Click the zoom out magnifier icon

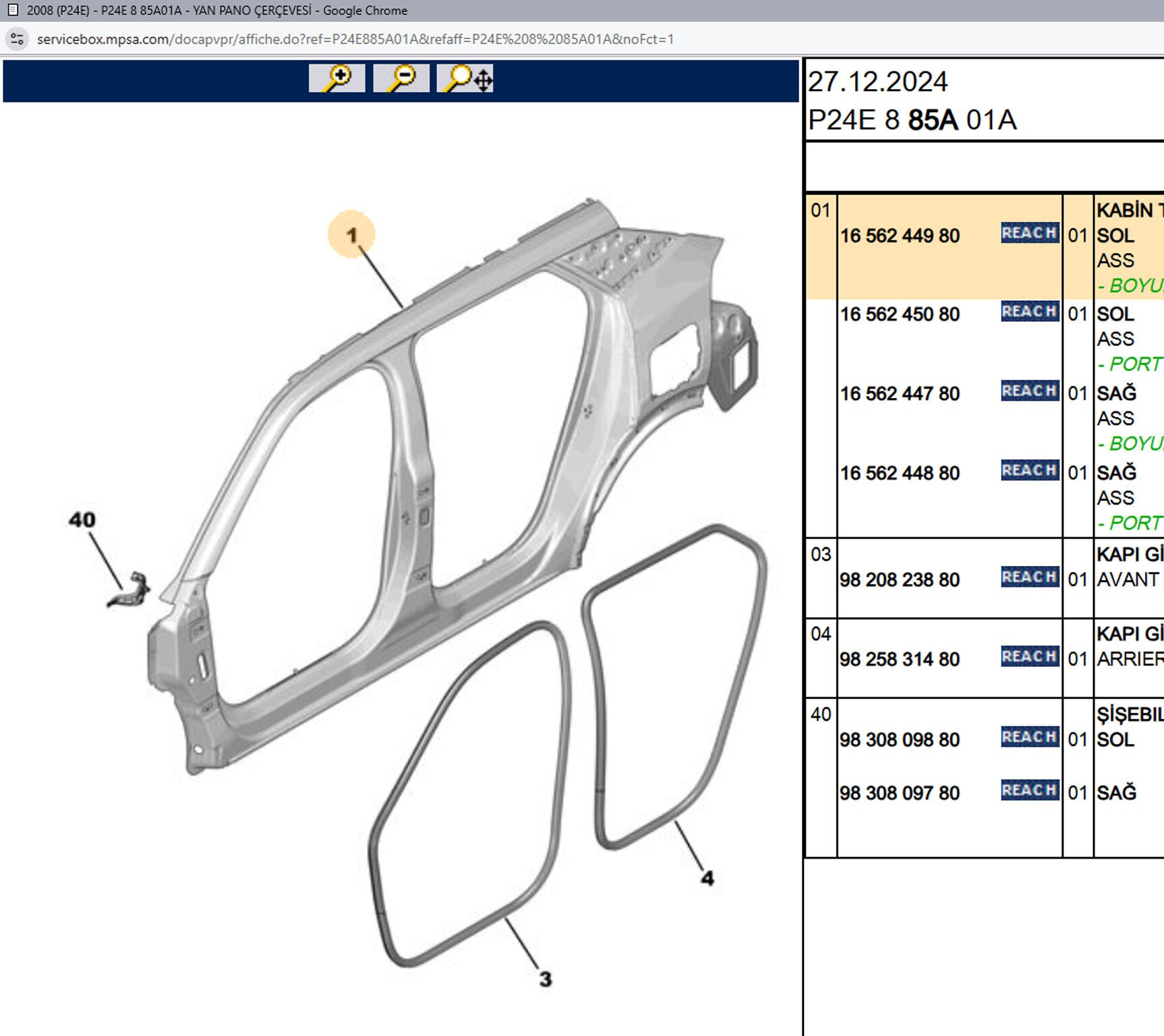[x=401, y=78]
